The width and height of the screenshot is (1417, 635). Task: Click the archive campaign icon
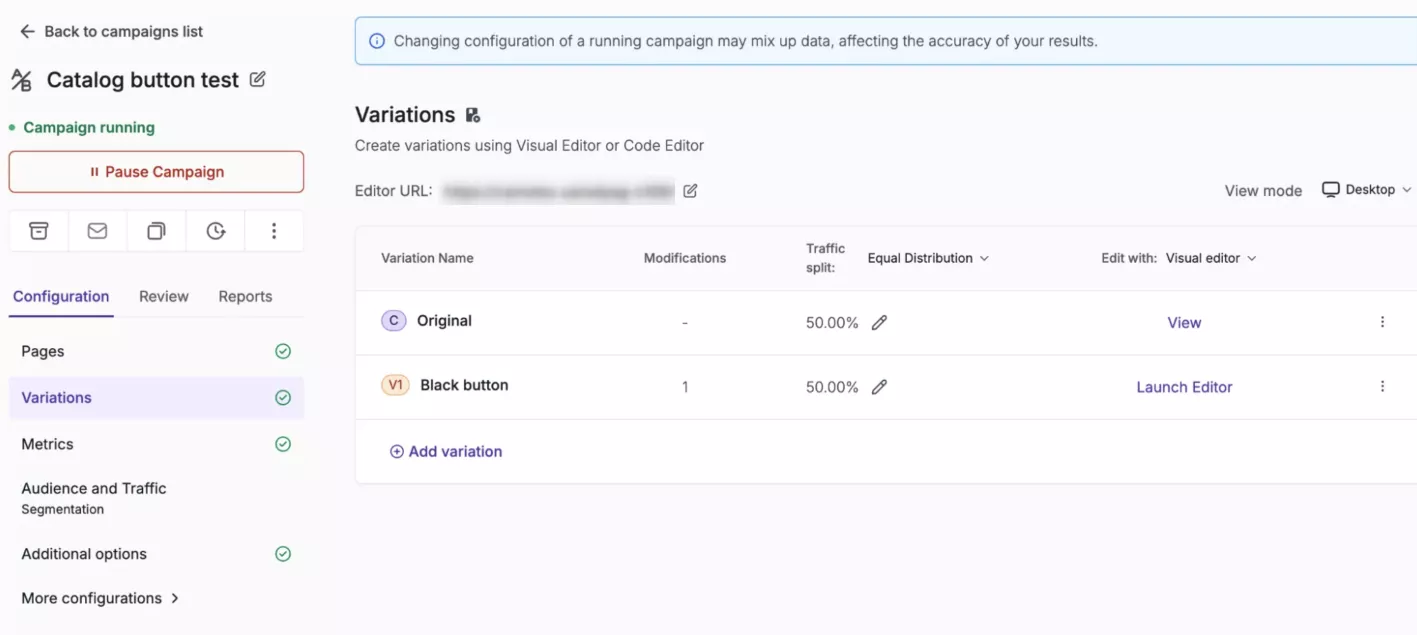[38, 231]
